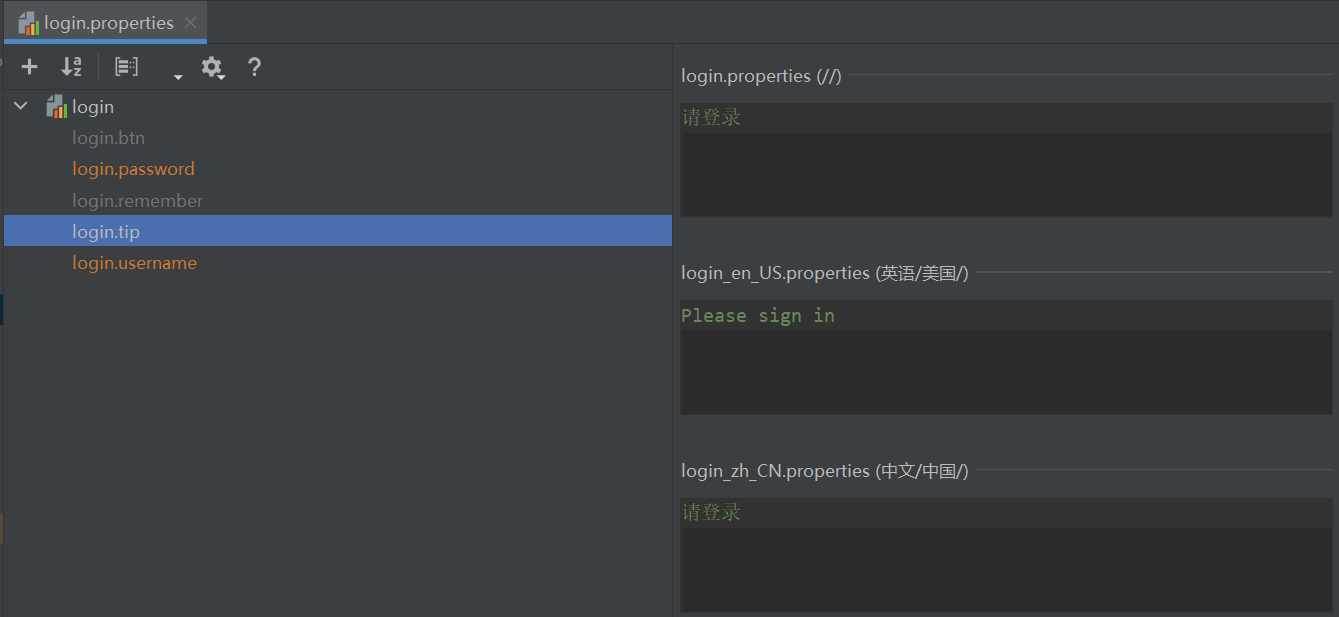This screenshot has height=617, width=1339.
Task: Select the login.btn key
Action: [108, 138]
